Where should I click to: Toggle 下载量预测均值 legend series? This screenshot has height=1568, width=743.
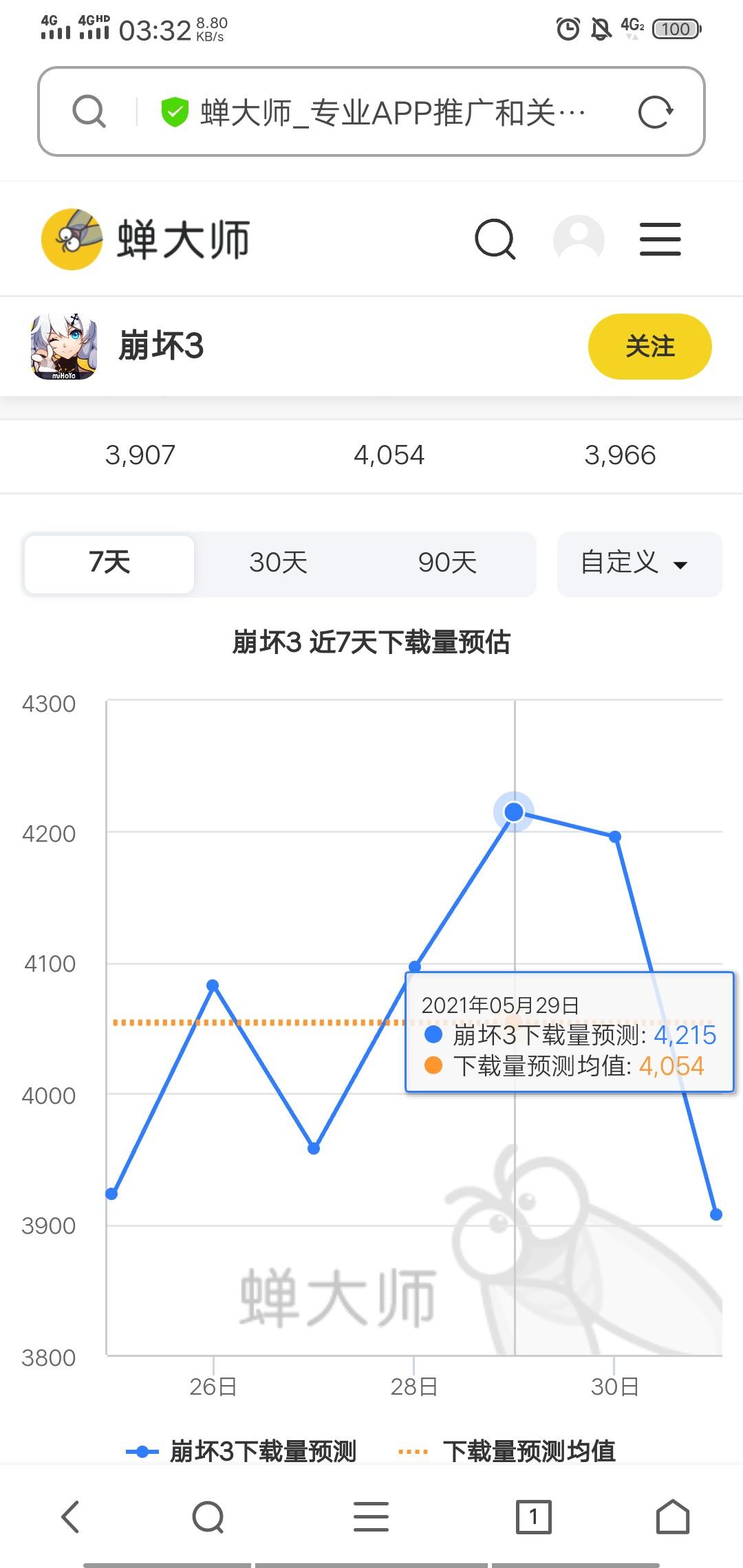(507, 1452)
